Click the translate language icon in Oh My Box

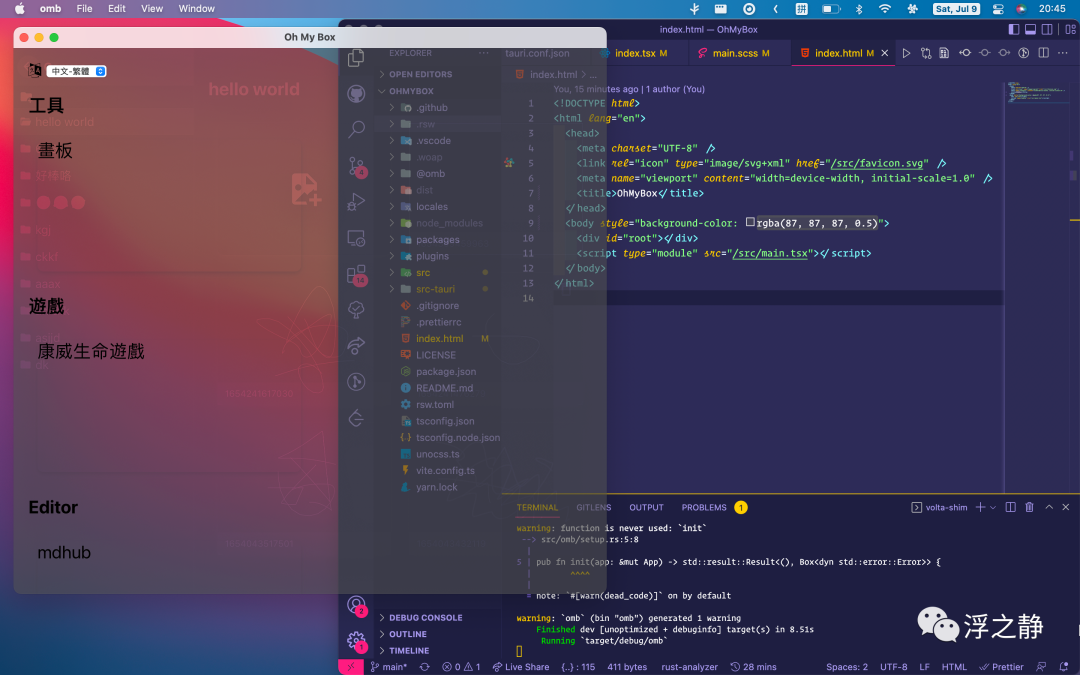(34, 70)
